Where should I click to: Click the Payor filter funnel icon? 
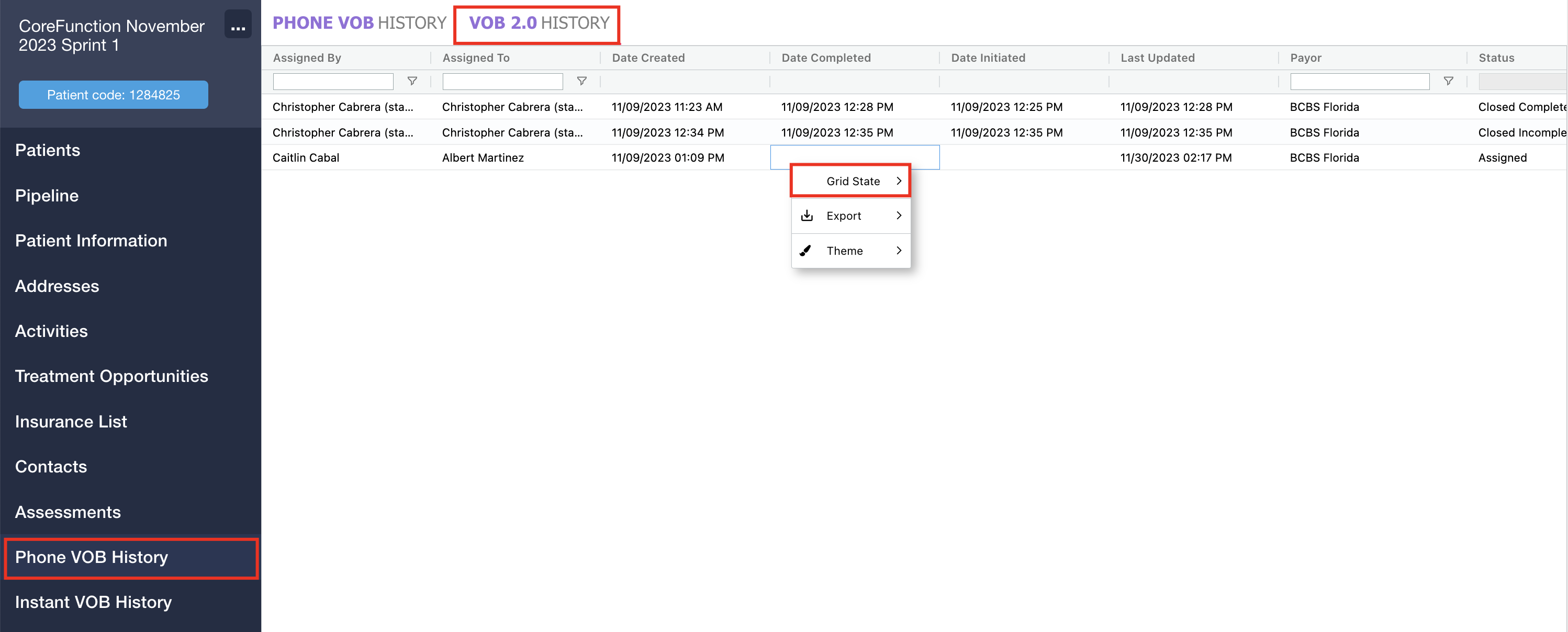1448,81
